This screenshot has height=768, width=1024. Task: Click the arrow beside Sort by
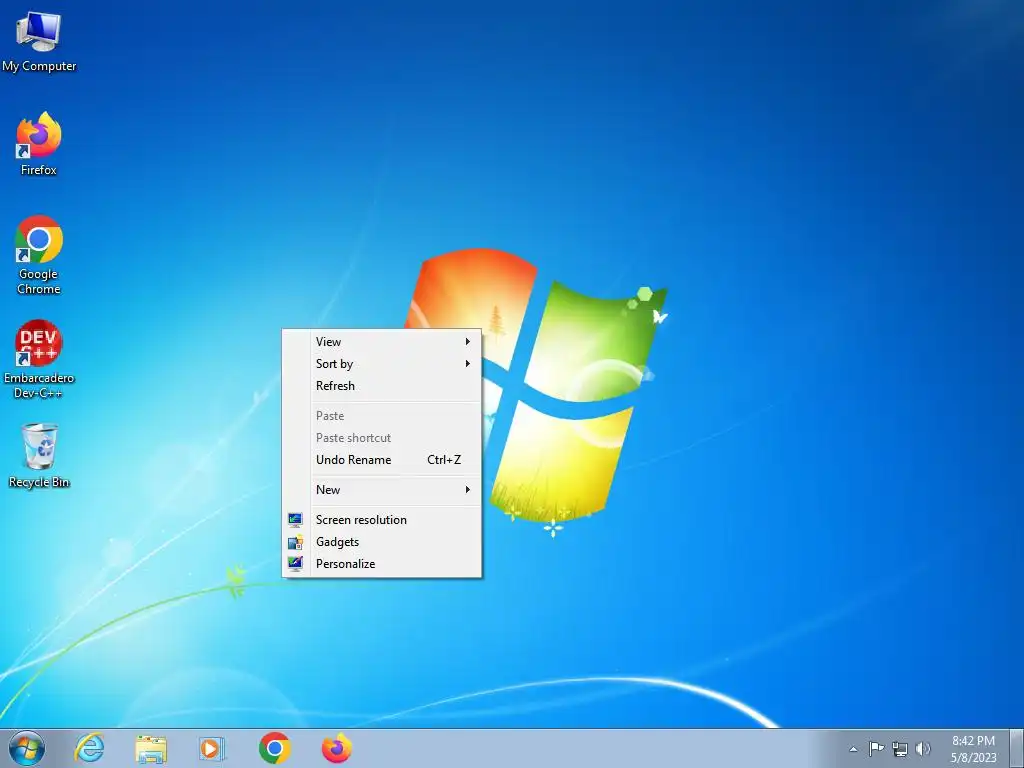click(x=468, y=364)
